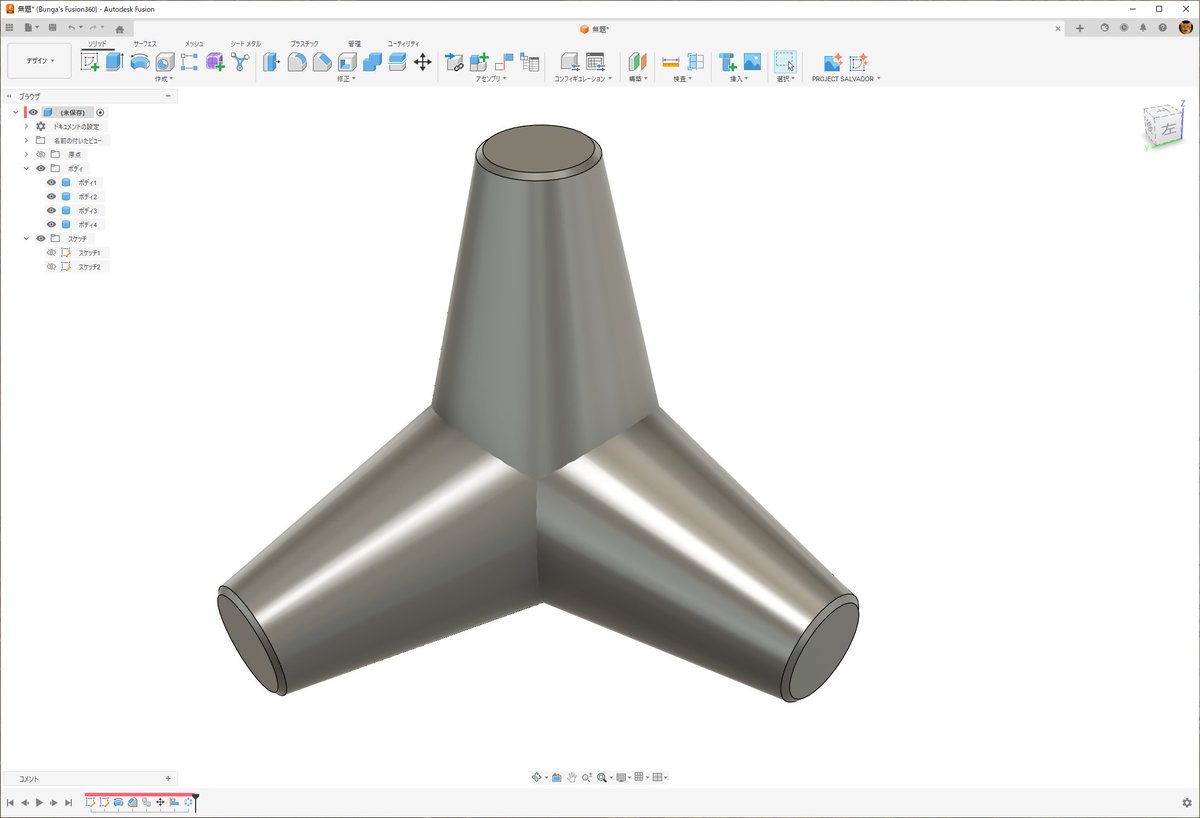
Task: Show the スケッチ1 sketch
Action: click(x=51, y=253)
